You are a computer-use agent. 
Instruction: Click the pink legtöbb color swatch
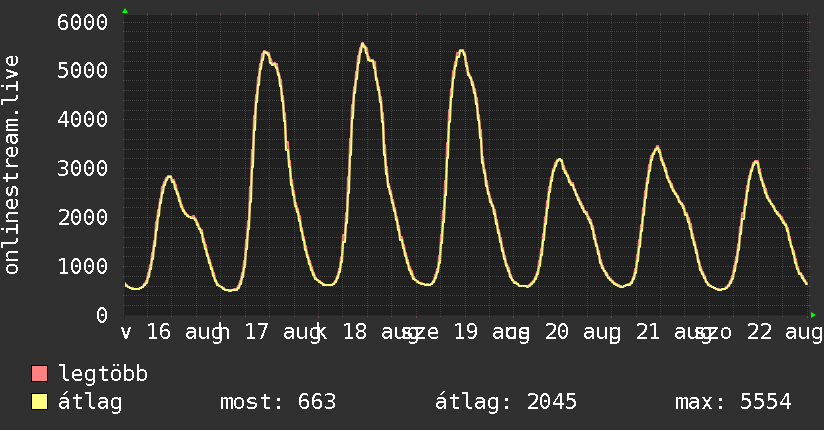pyautogui.click(x=39, y=373)
